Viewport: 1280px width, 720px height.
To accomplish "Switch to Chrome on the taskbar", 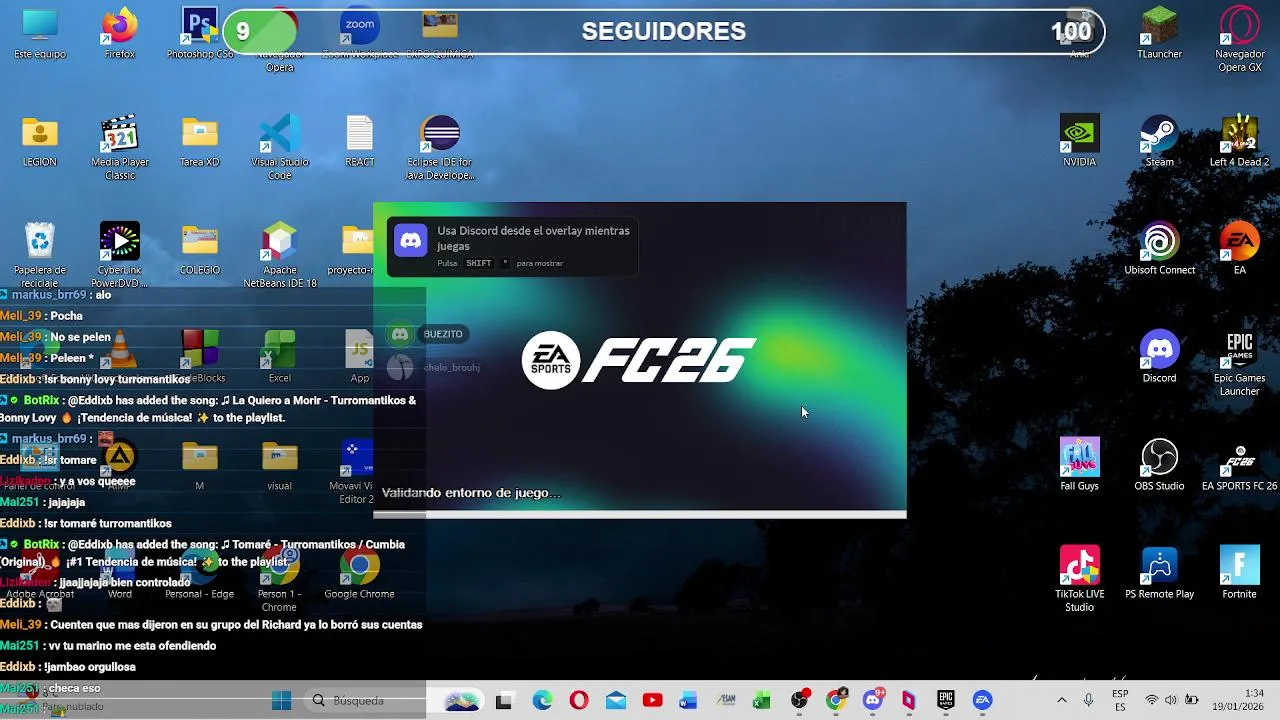I will click(x=836, y=701).
